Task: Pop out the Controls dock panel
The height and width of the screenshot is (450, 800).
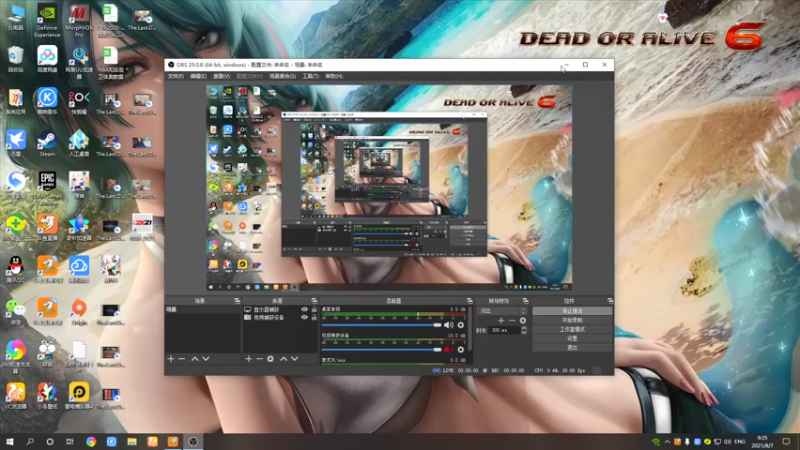Action: click(x=610, y=301)
